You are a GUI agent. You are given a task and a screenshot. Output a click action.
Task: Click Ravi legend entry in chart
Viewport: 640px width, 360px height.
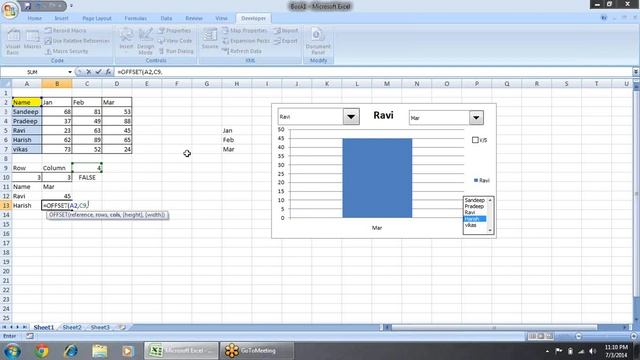(x=482, y=180)
